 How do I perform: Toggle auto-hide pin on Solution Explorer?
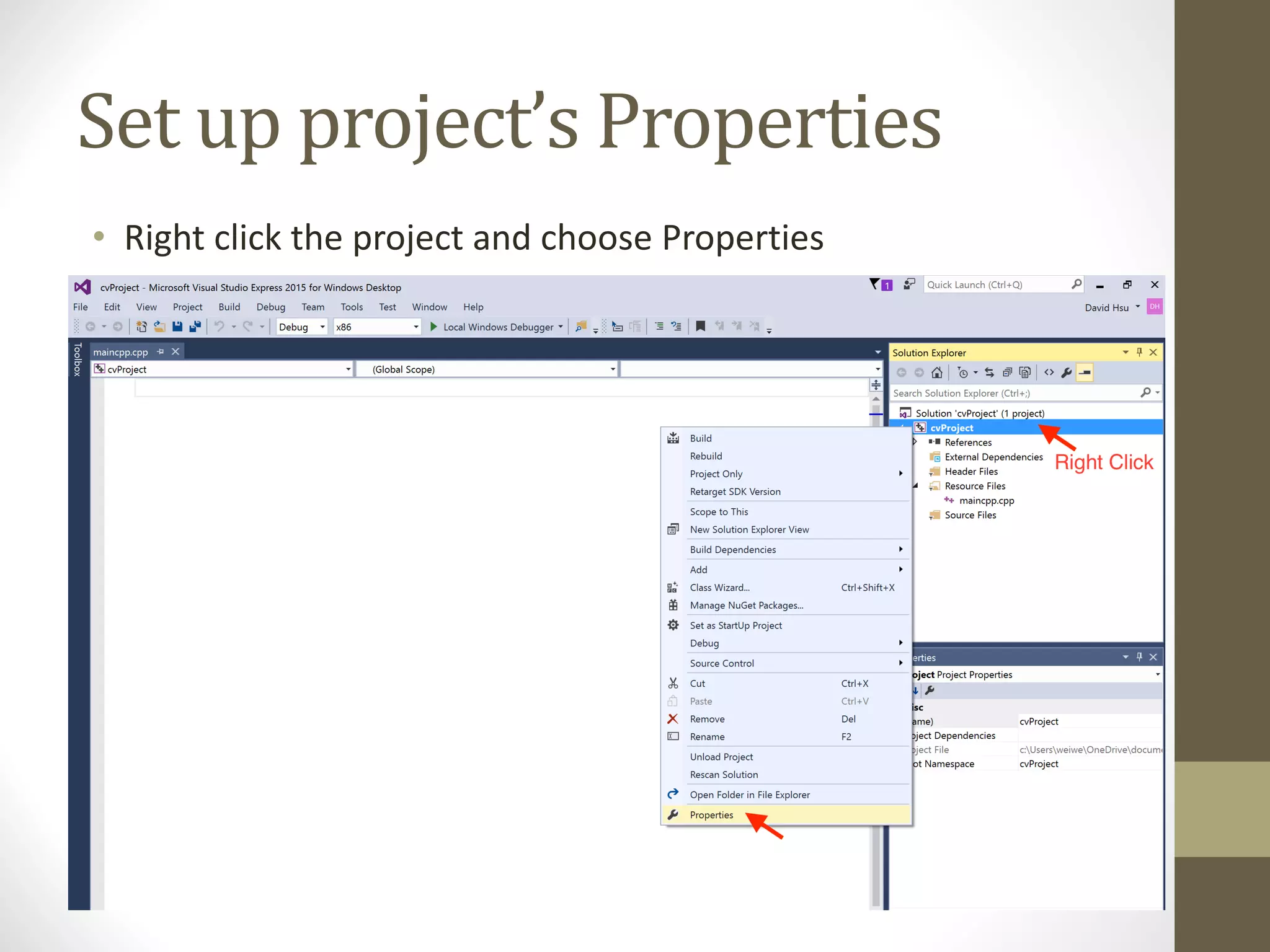tap(1139, 352)
